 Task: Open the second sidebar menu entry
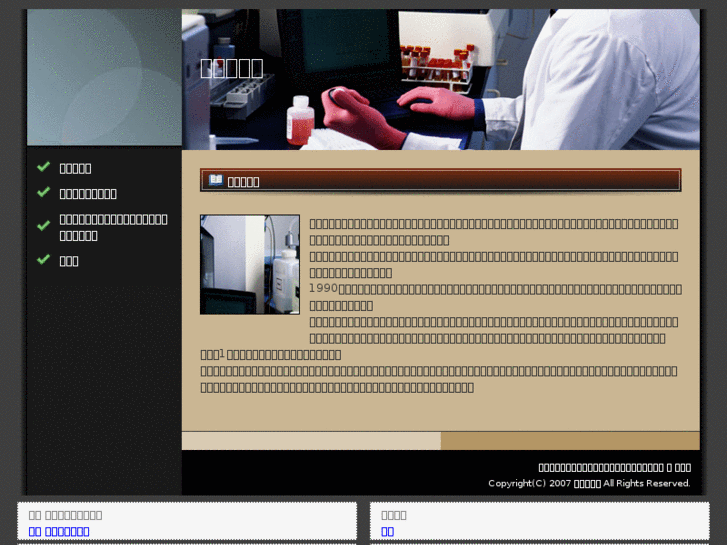88,194
